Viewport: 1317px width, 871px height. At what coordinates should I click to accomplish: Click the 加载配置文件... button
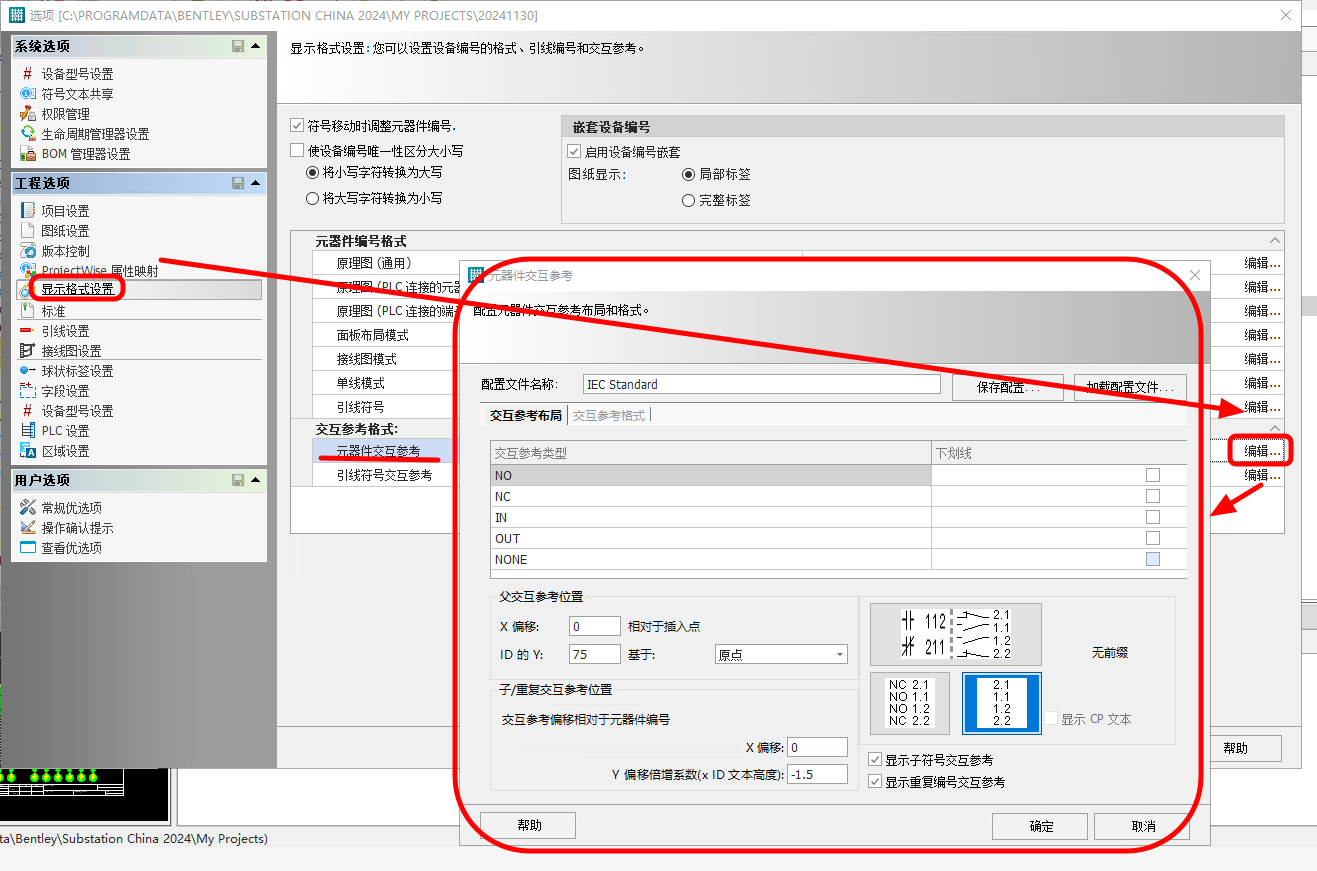tap(1131, 388)
